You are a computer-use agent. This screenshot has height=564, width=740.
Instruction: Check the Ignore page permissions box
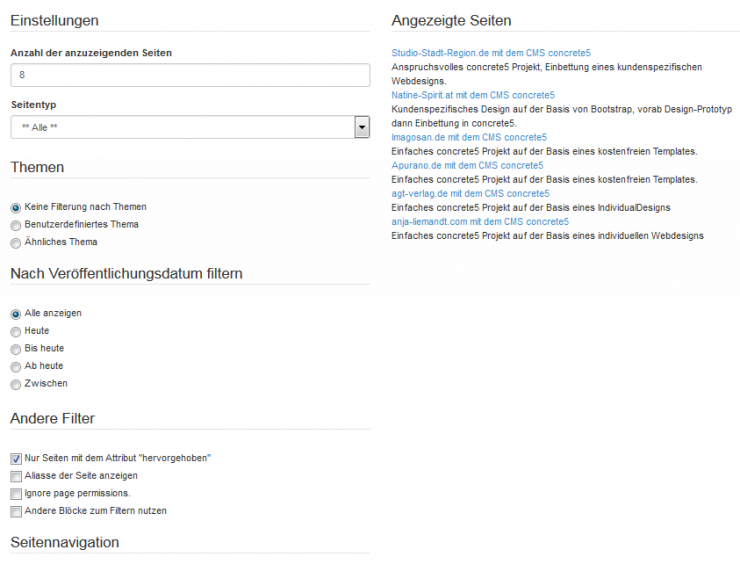16,493
